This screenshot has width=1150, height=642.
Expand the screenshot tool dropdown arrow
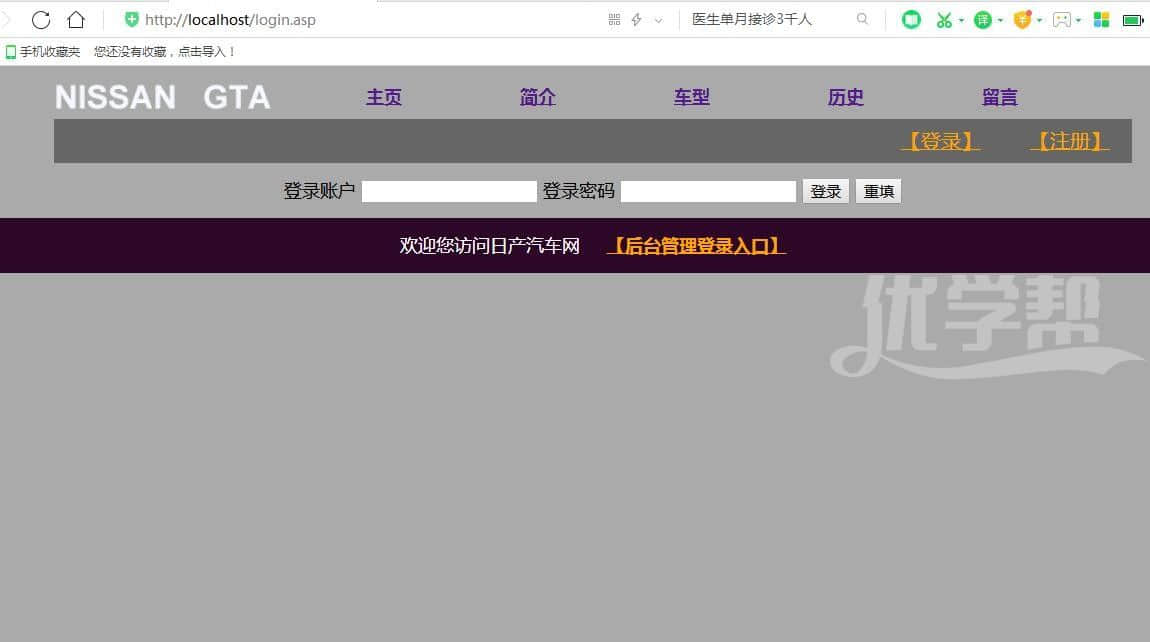(961, 20)
